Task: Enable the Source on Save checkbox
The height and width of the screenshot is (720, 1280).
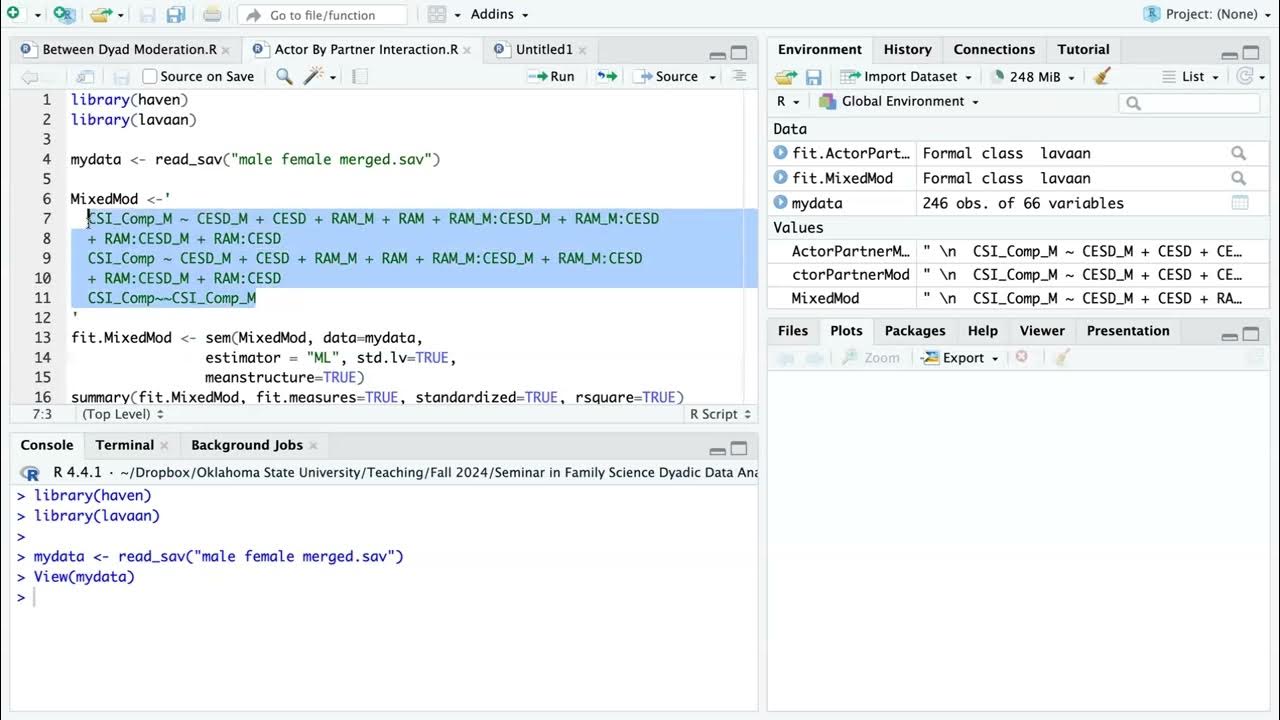Action: click(x=150, y=76)
